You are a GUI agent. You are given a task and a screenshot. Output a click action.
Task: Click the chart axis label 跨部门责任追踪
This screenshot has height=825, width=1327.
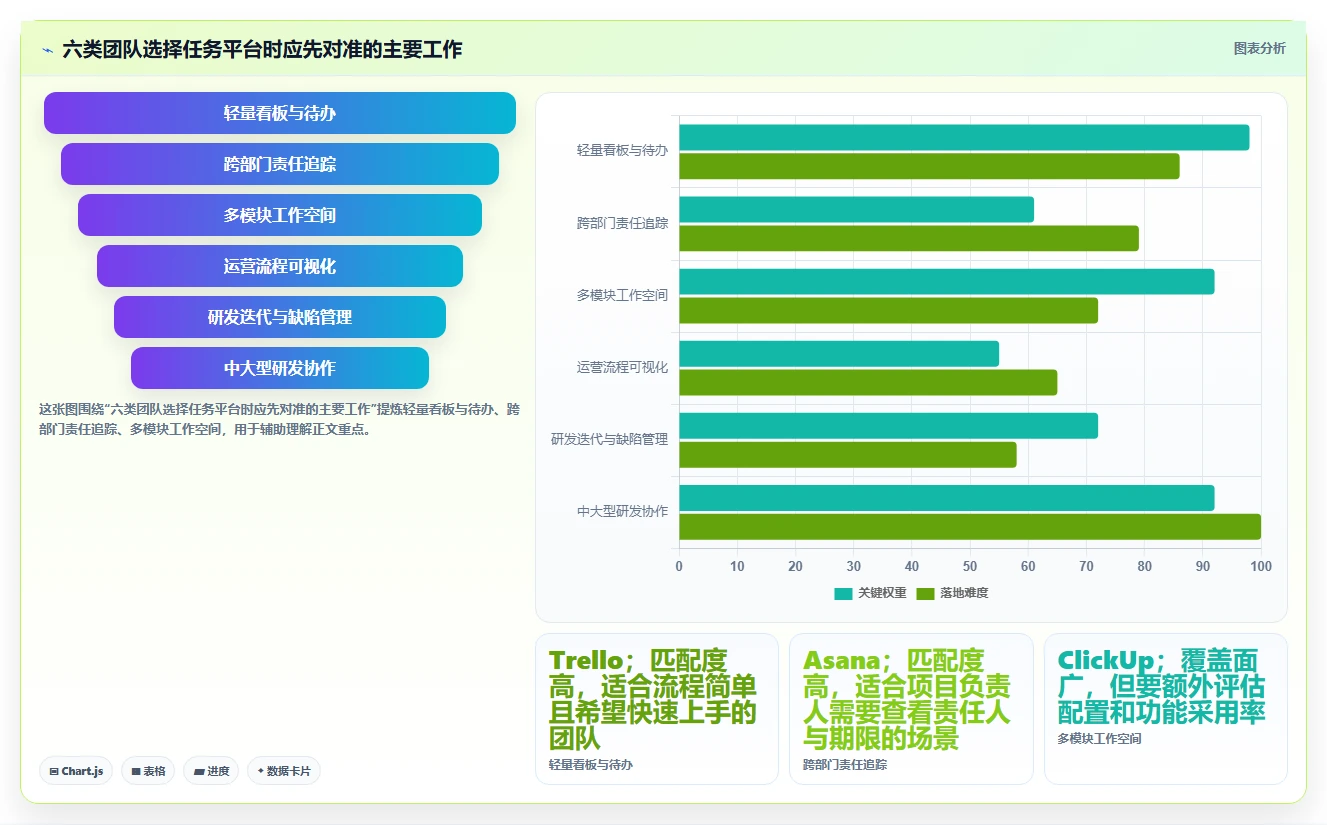tap(622, 223)
